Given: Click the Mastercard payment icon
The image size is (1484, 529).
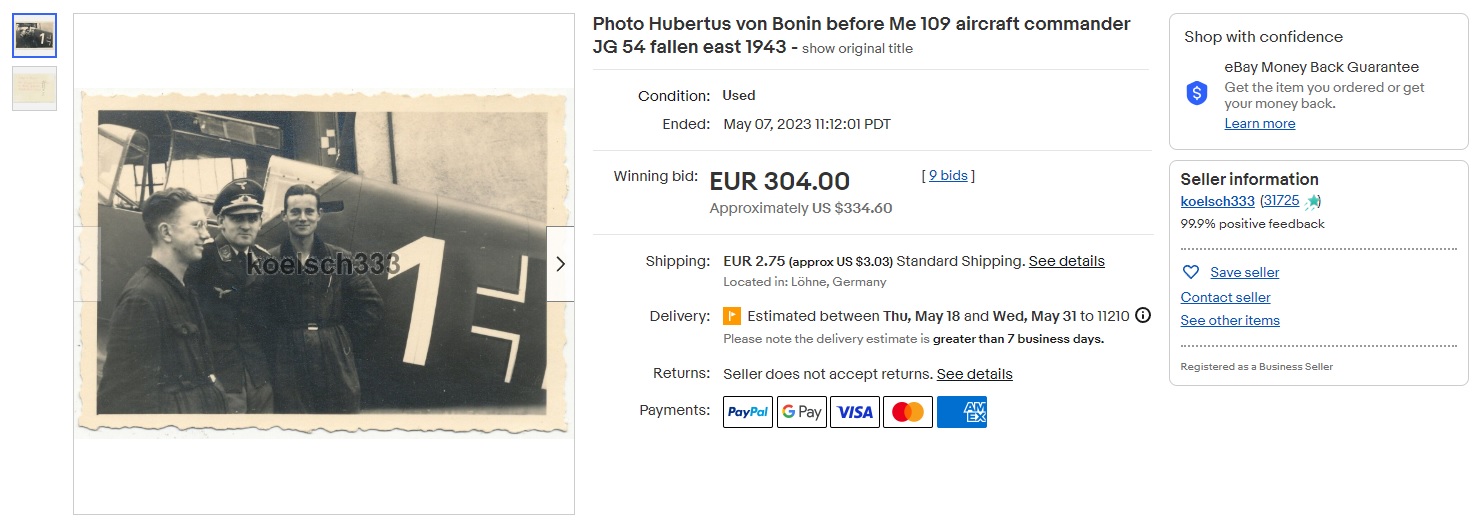Looking at the screenshot, I should click(908, 412).
